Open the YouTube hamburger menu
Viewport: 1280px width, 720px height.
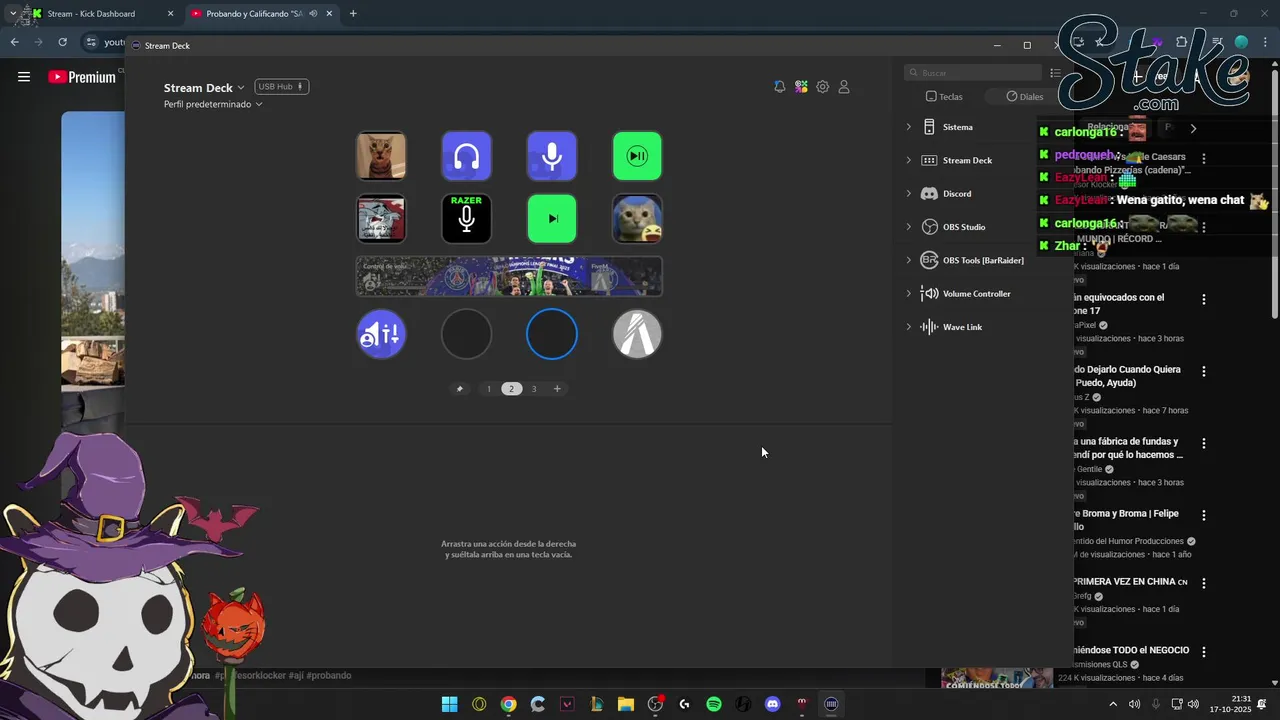(24, 77)
